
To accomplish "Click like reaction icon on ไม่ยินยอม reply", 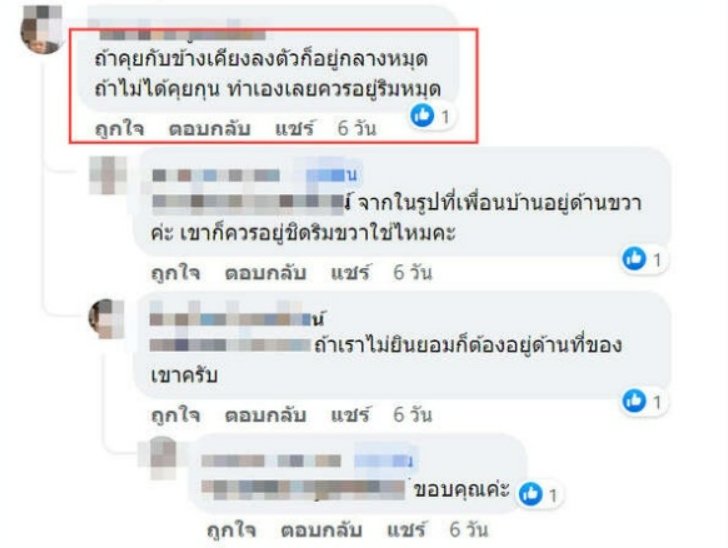I will click(634, 401).
